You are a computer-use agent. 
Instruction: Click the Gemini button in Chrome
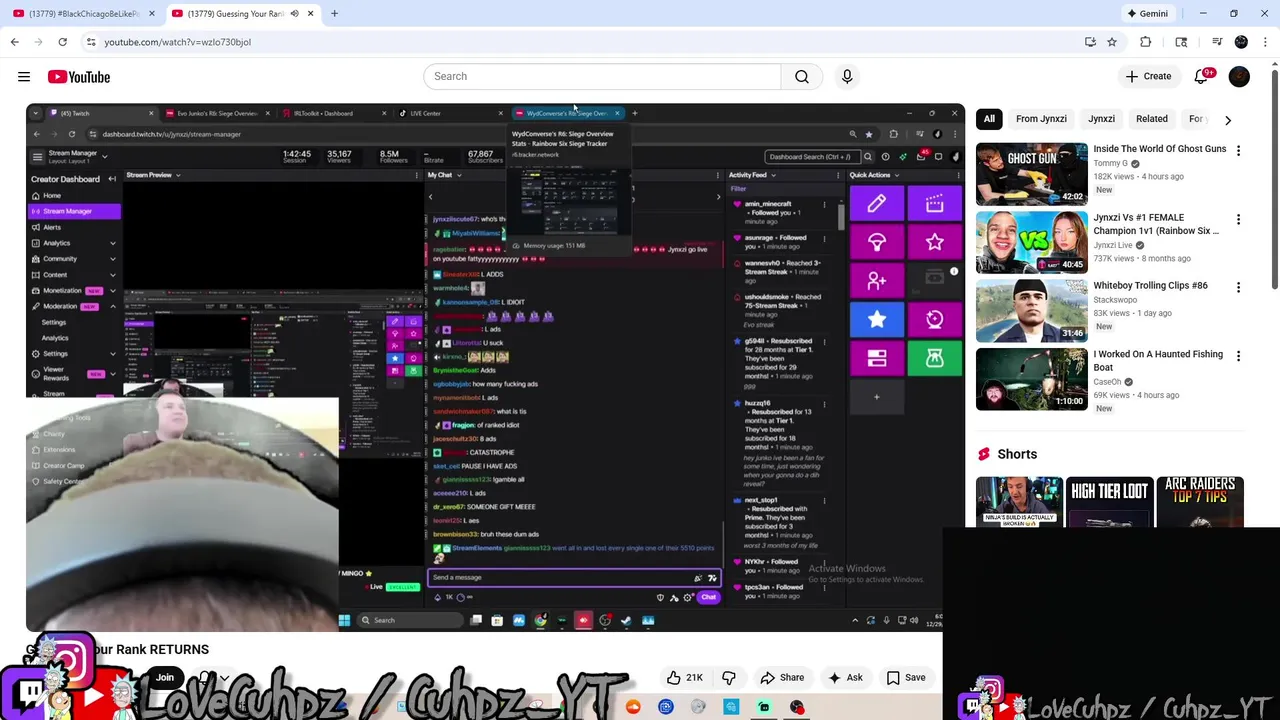pyautogui.click(x=1147, y=14)
